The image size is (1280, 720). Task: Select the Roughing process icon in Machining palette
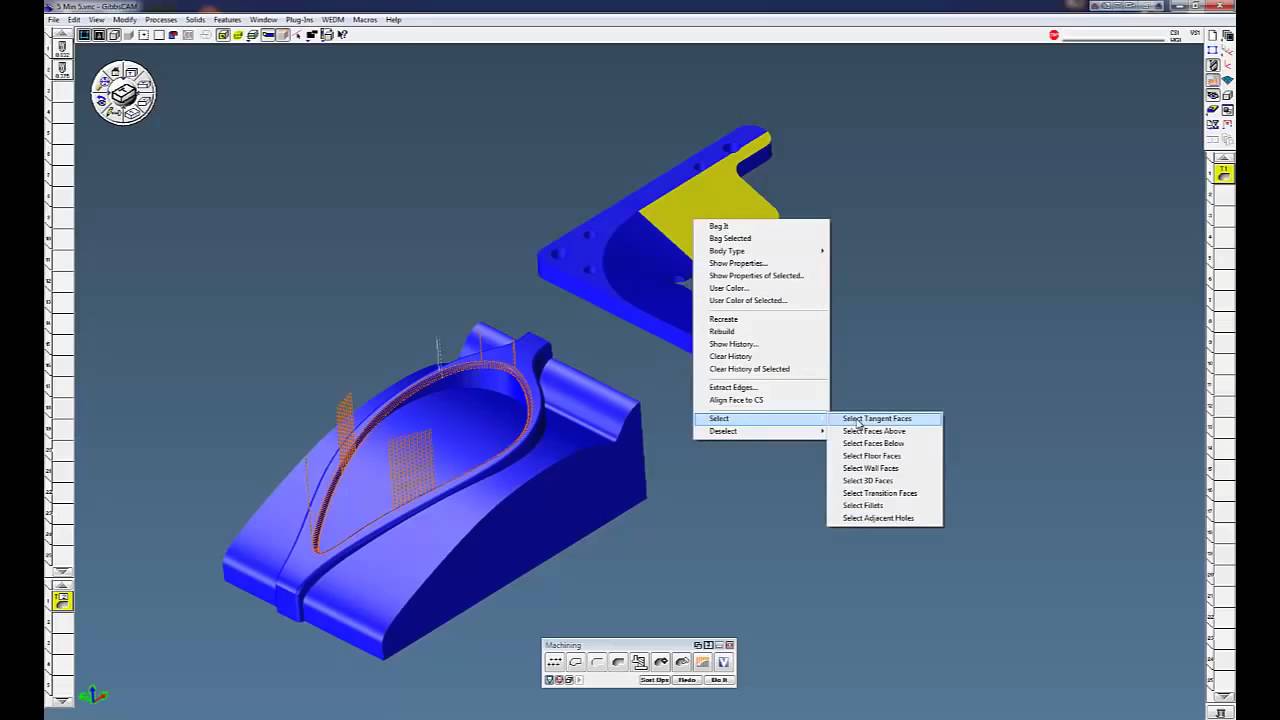pyautogui.click(x=618, y=662)
